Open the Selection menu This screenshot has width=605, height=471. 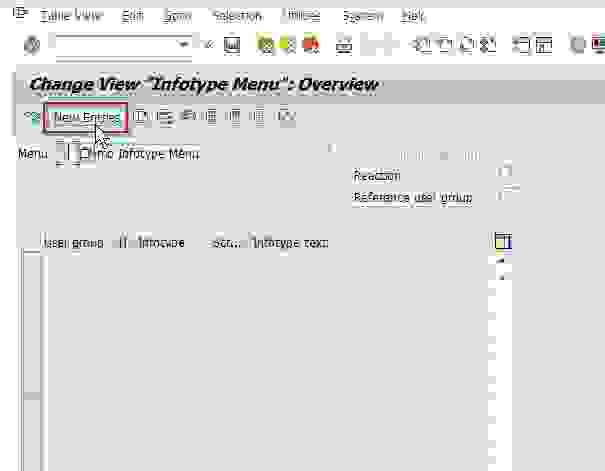237,16
